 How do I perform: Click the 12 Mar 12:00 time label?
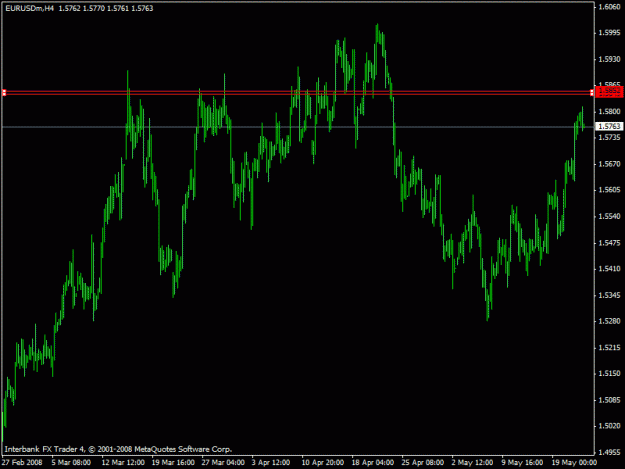[x=123, y=462]
